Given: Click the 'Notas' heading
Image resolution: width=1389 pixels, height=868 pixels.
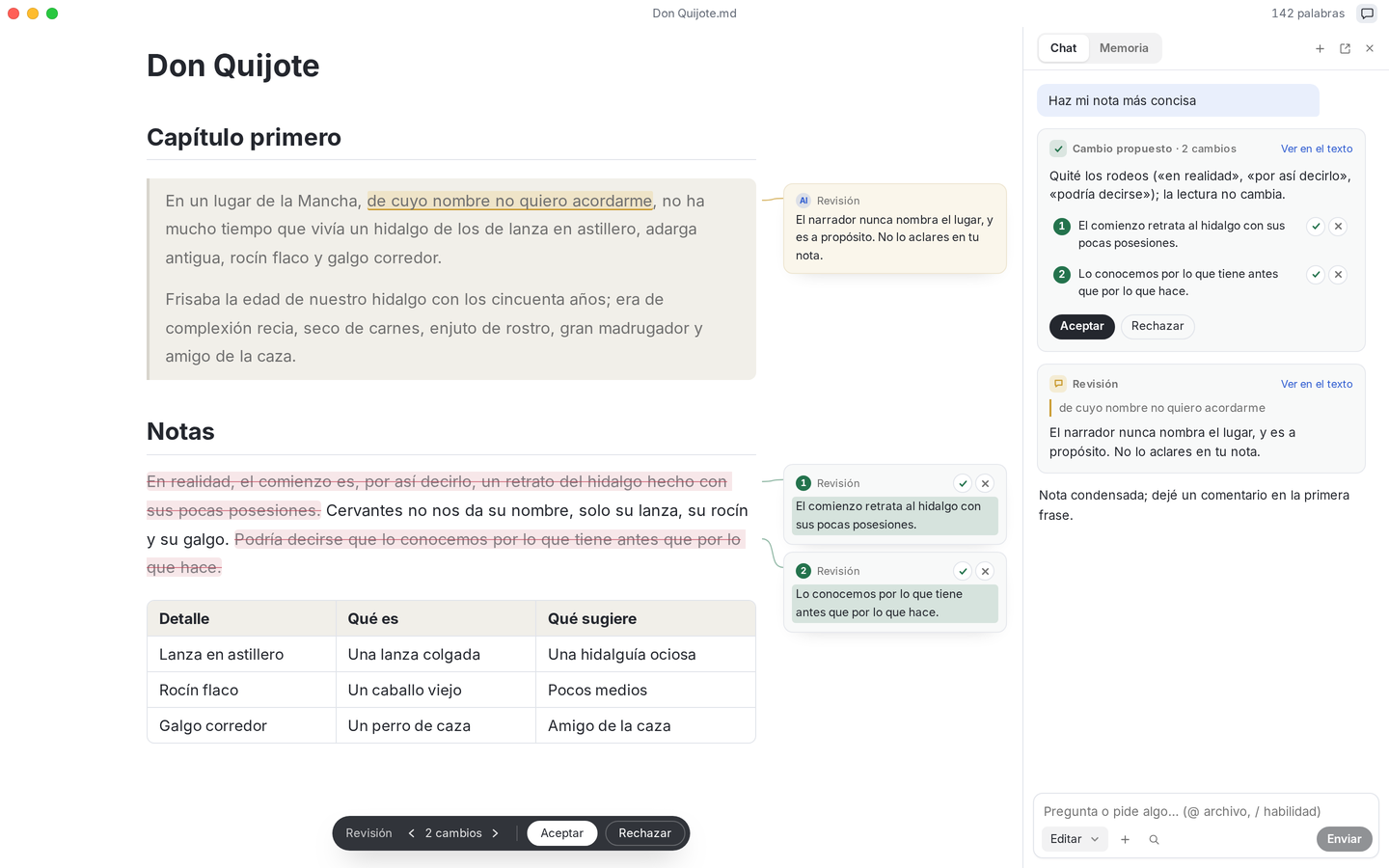Looking at the screenshot, I should click(x=180, y=432).
